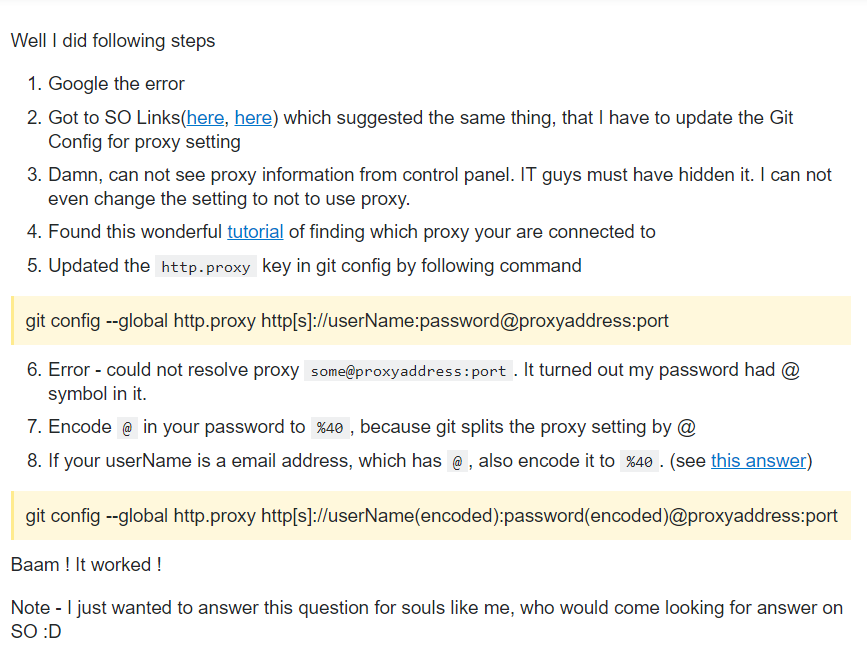
Task: Click the "Google the error" list item
Action: [x=117, y=84]
